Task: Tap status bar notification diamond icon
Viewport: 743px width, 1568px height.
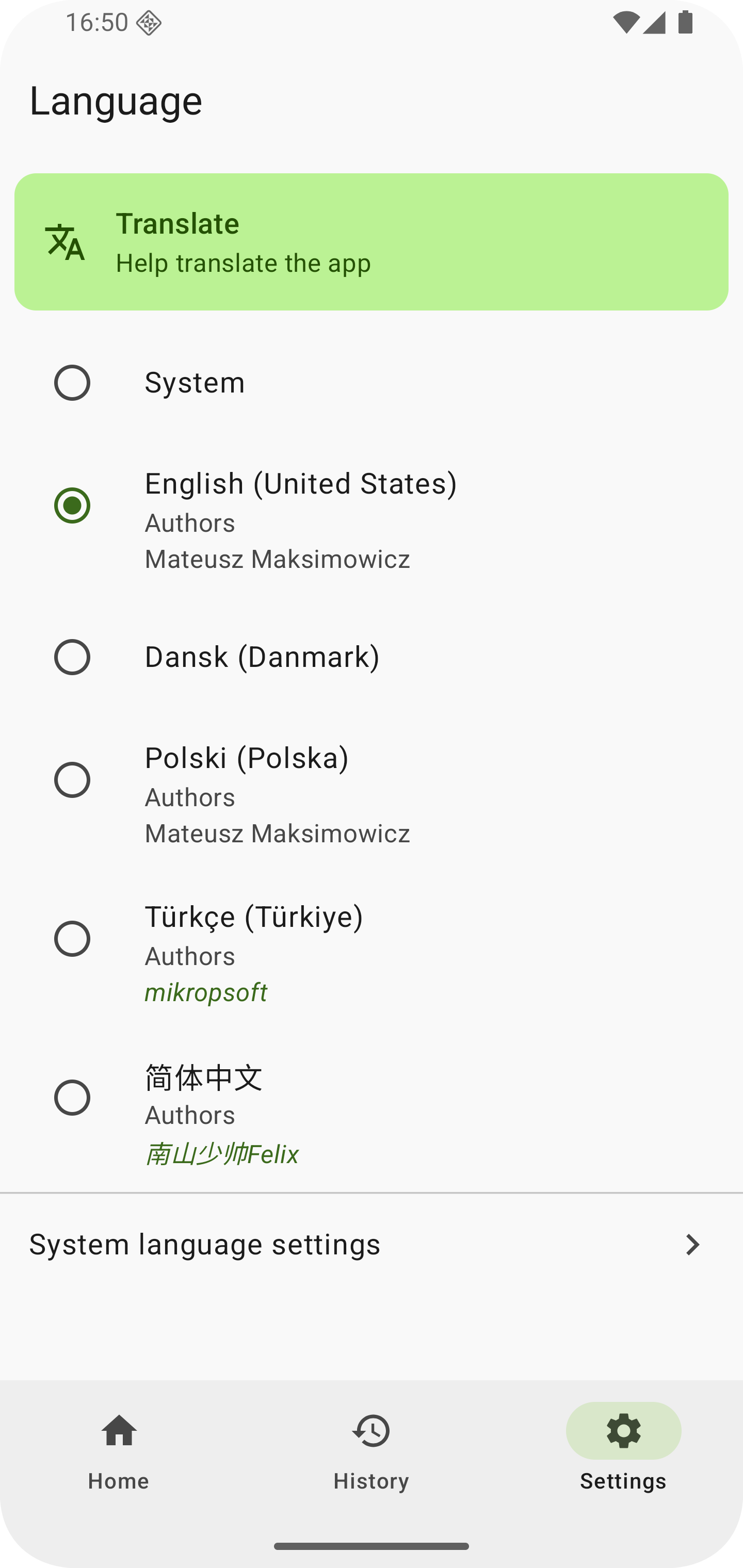Action: (149, 24)
